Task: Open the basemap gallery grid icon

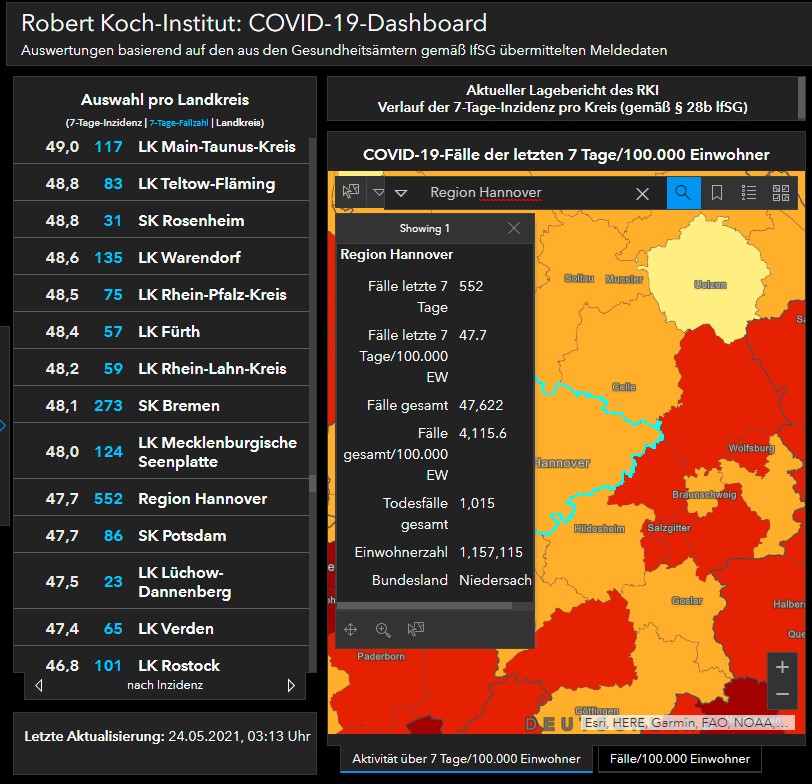Action: click(781, 193)
